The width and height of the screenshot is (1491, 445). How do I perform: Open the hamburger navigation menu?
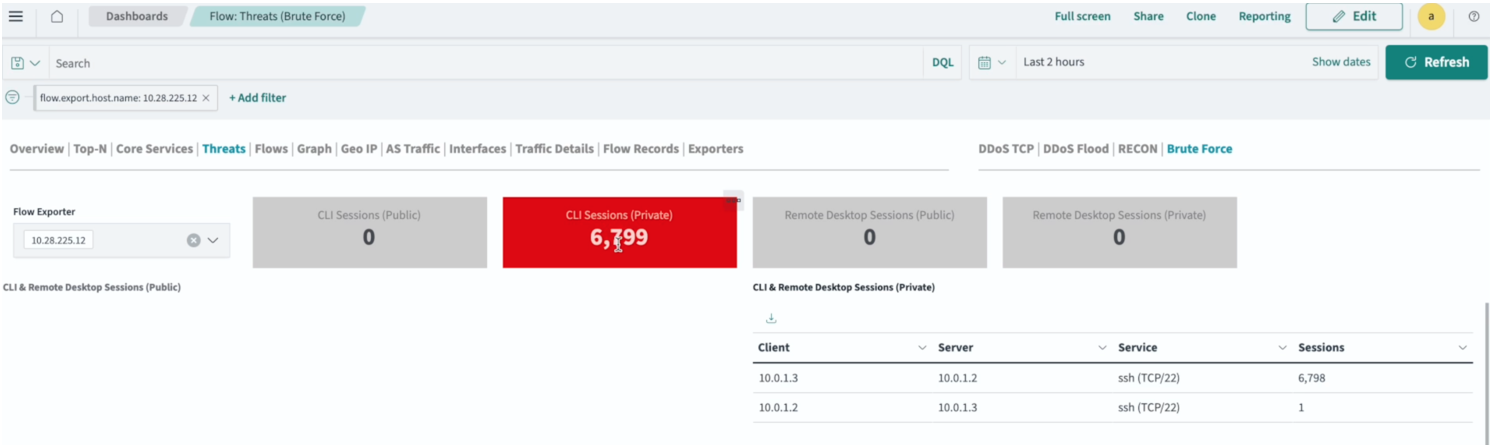tap(16, 16)
